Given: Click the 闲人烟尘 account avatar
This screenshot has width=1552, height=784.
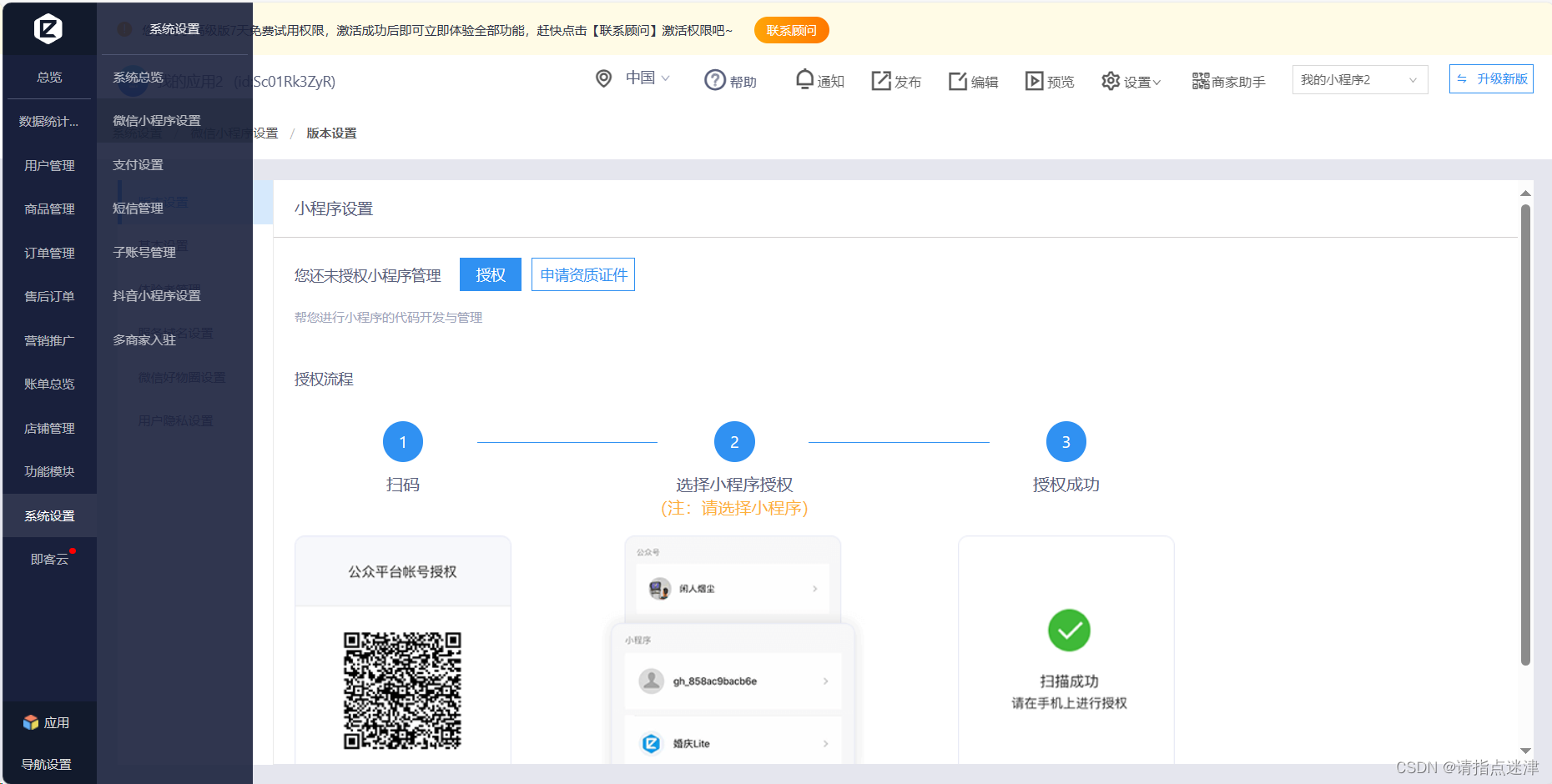Looking at the screenshot, I should [x=659, y=589].
